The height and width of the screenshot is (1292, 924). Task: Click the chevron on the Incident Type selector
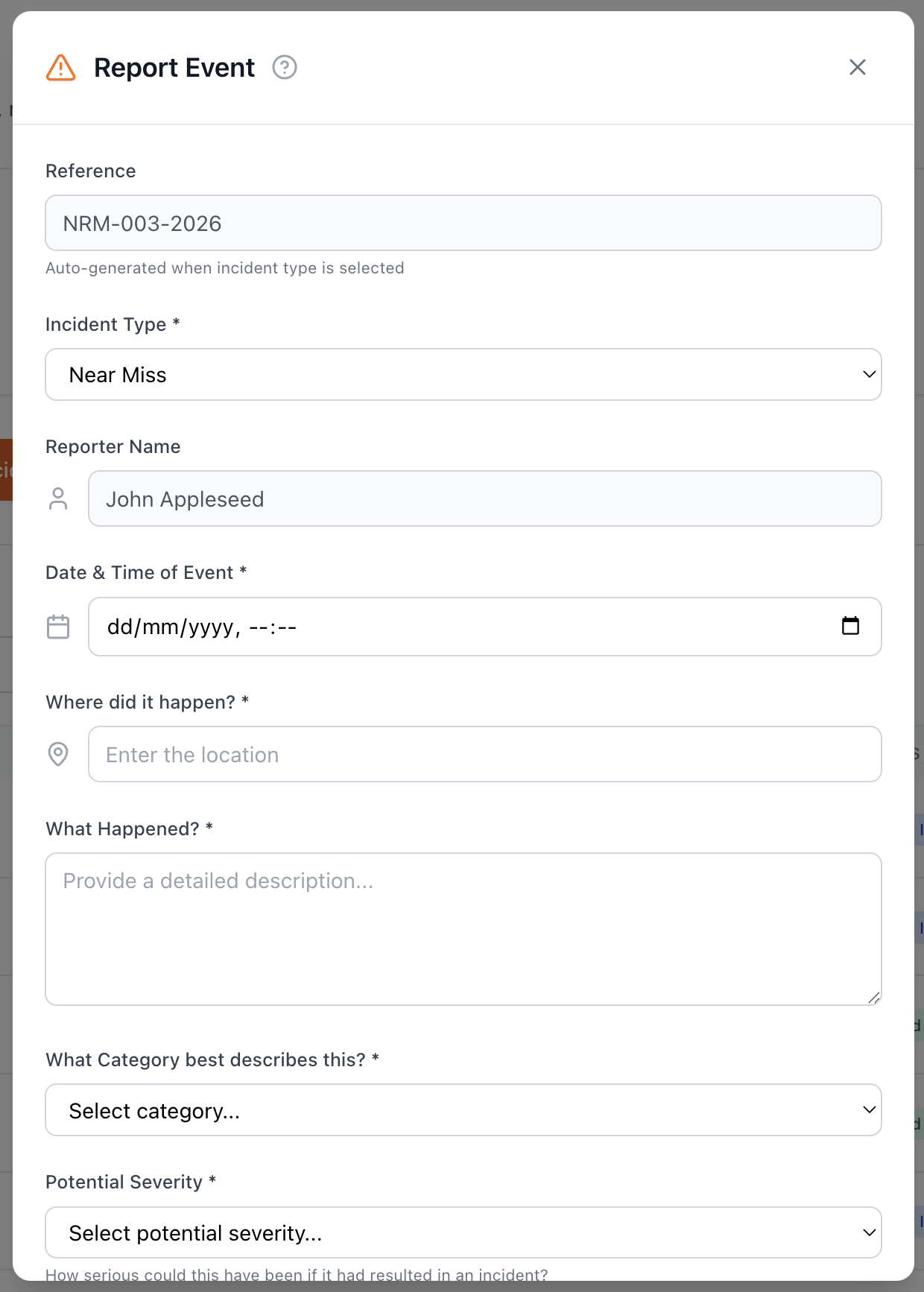click(869, 375)
